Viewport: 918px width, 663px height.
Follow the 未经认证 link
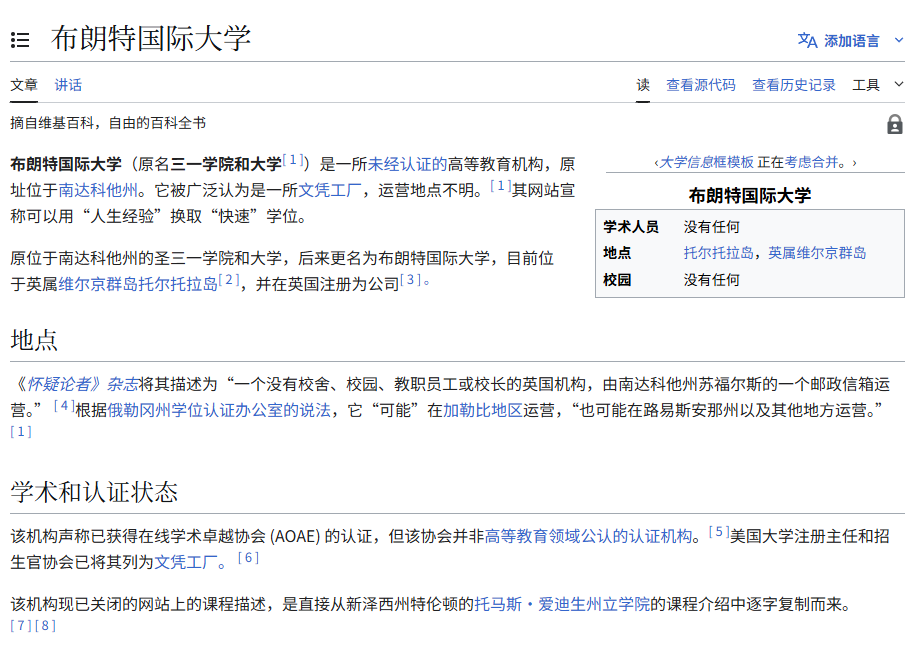[x=407, y=164]
